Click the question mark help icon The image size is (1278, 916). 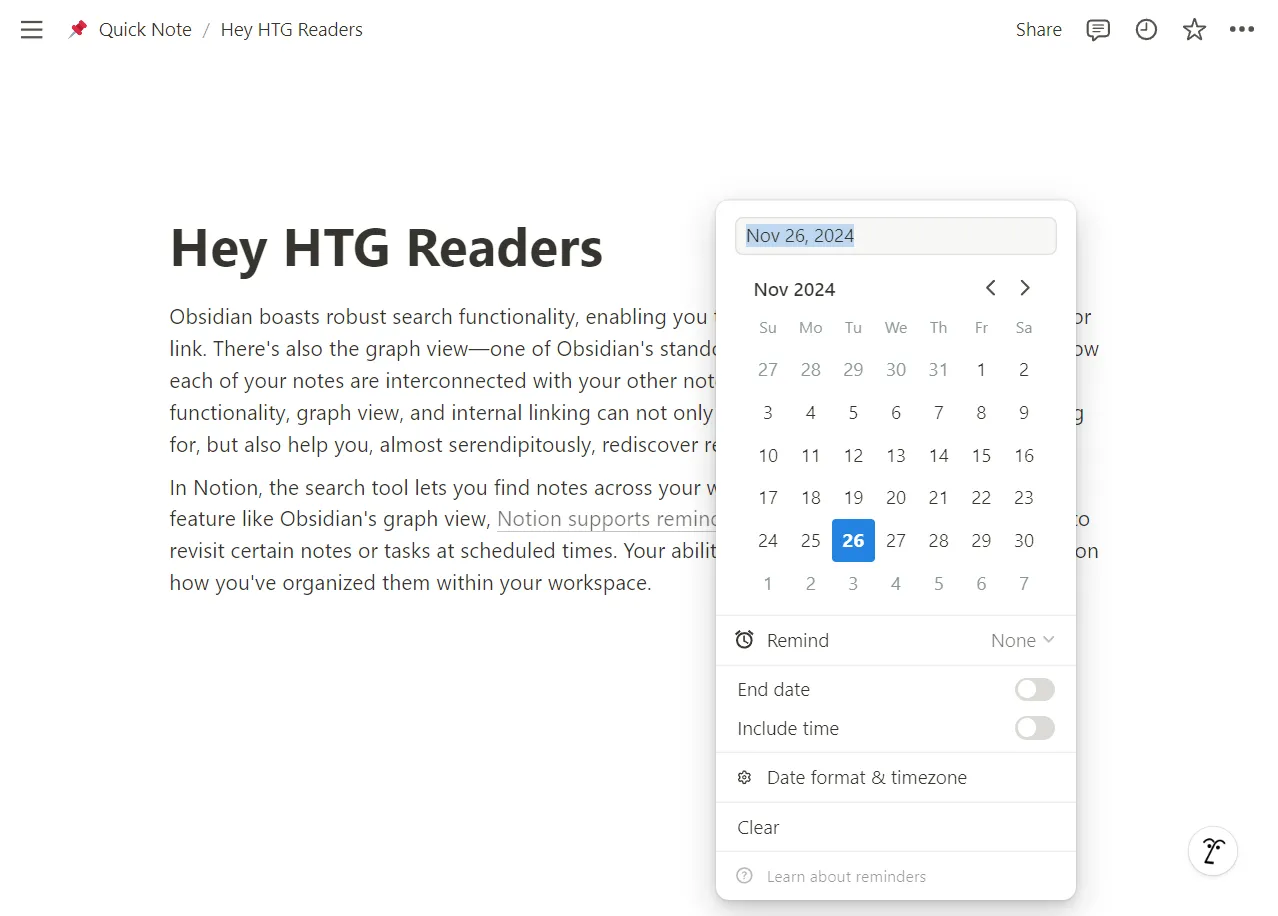(x=744, y=876)
